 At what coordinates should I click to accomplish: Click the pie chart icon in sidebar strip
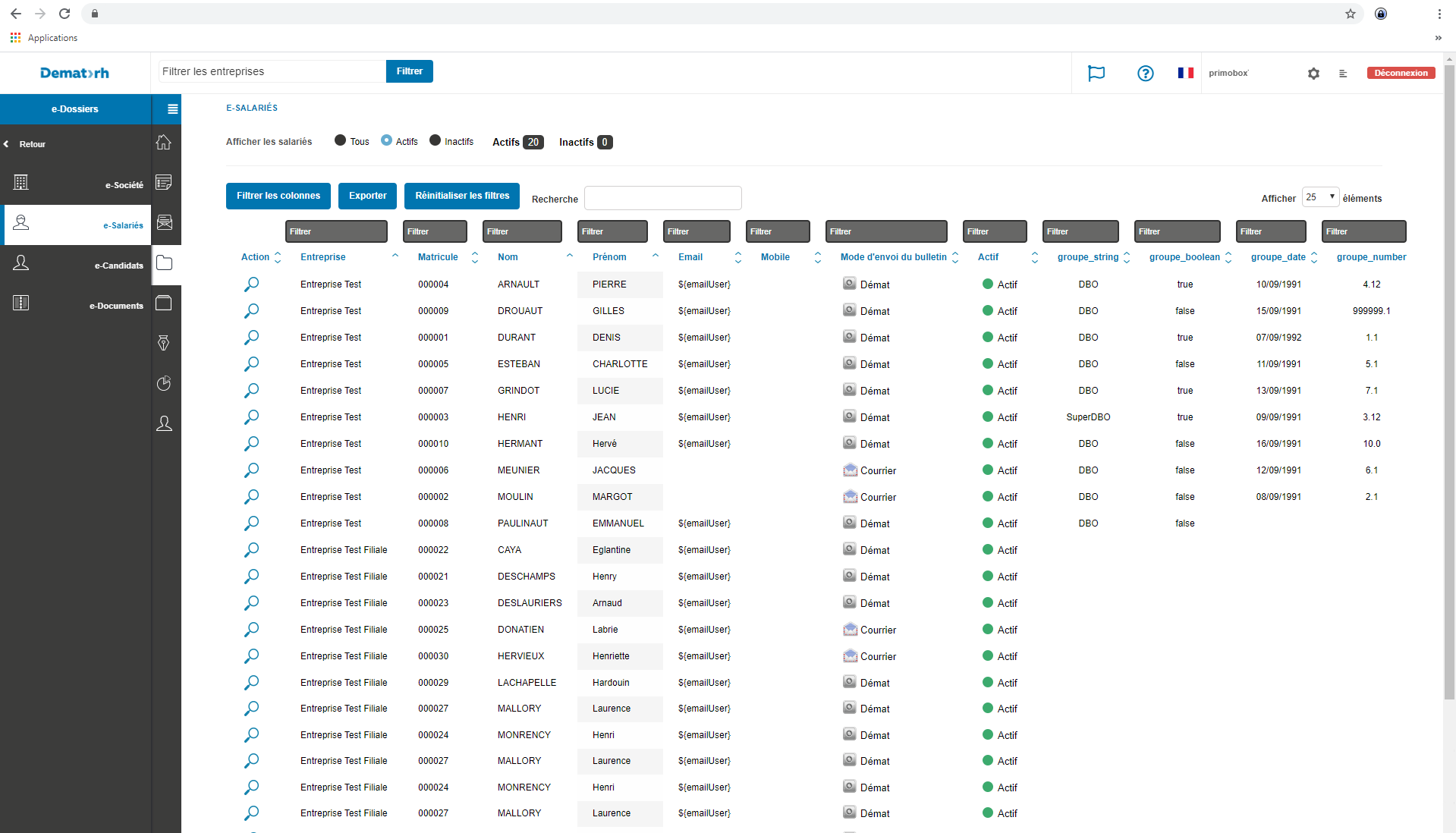164,383
